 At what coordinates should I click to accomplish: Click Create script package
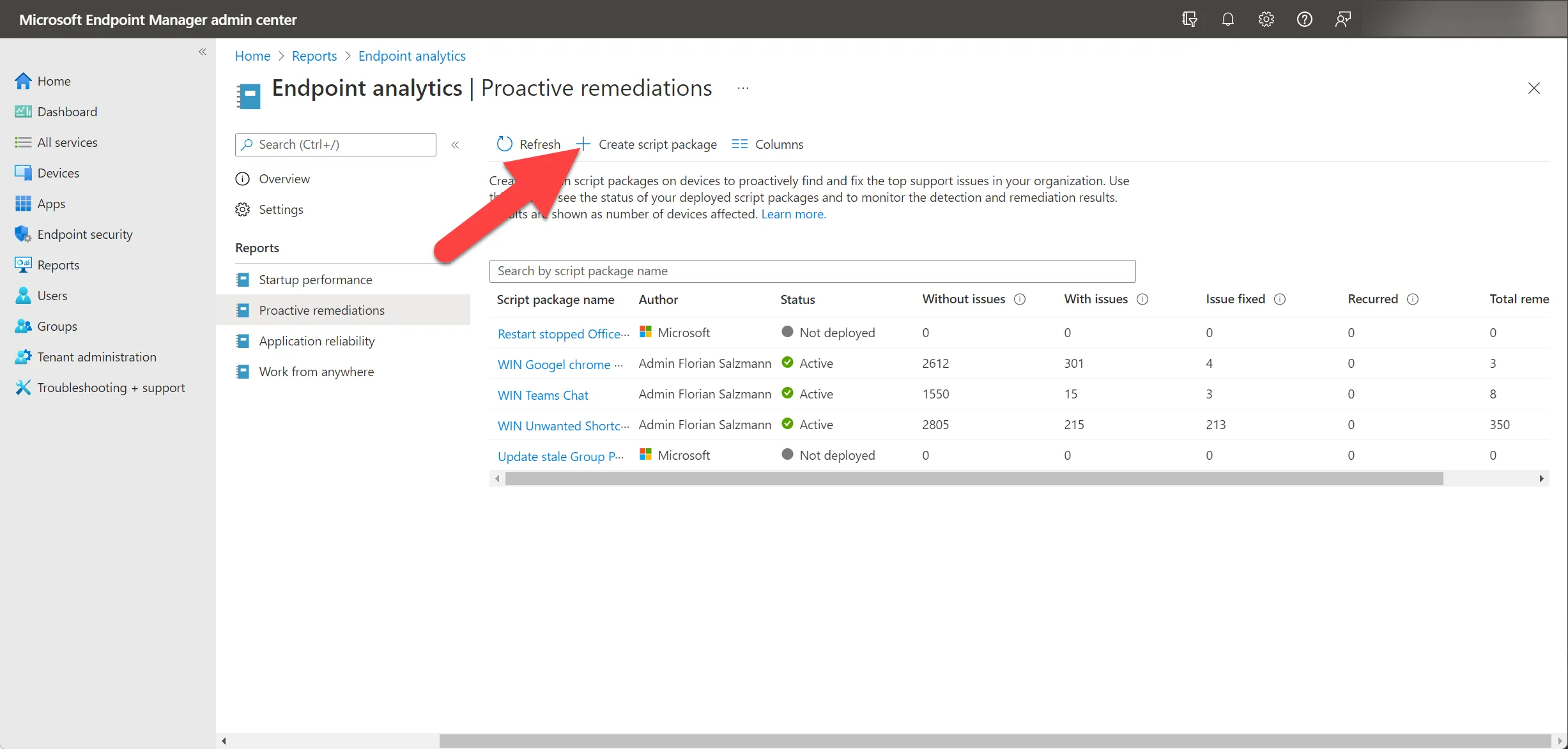pyautogui.click(x=646, y=144)
